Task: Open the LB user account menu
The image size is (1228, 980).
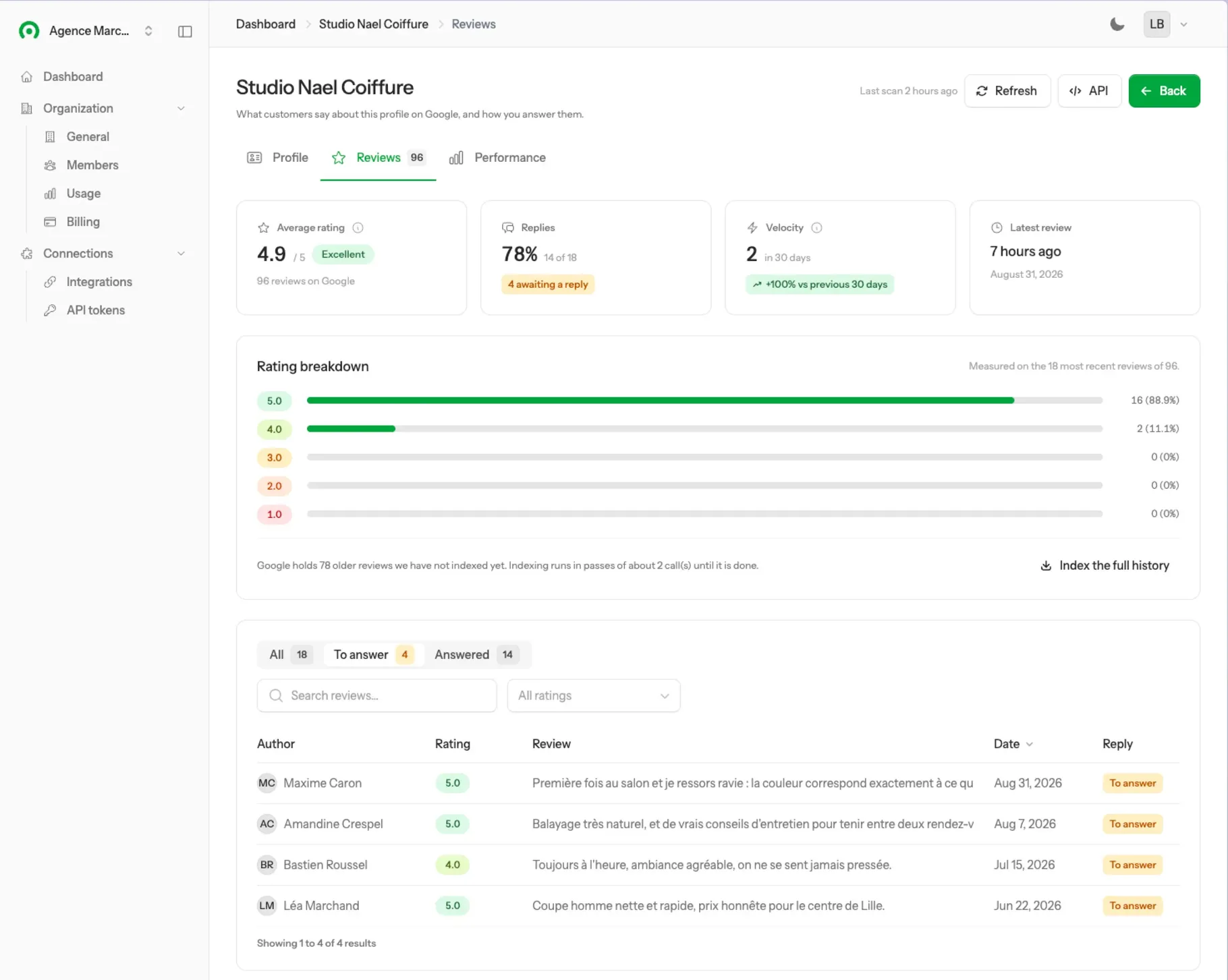Action: [1166, 24]
